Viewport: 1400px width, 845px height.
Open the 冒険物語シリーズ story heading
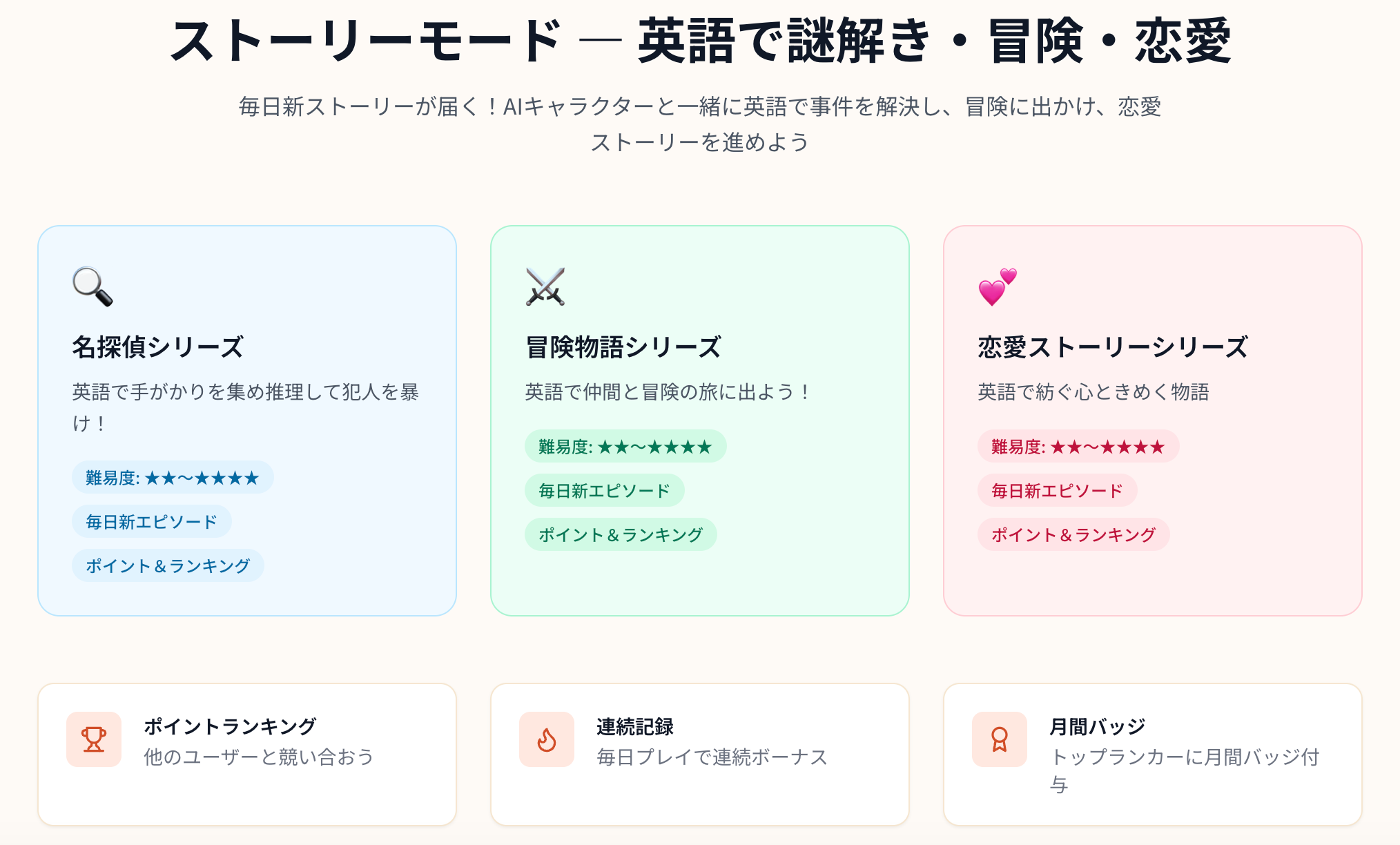(623, 347)
